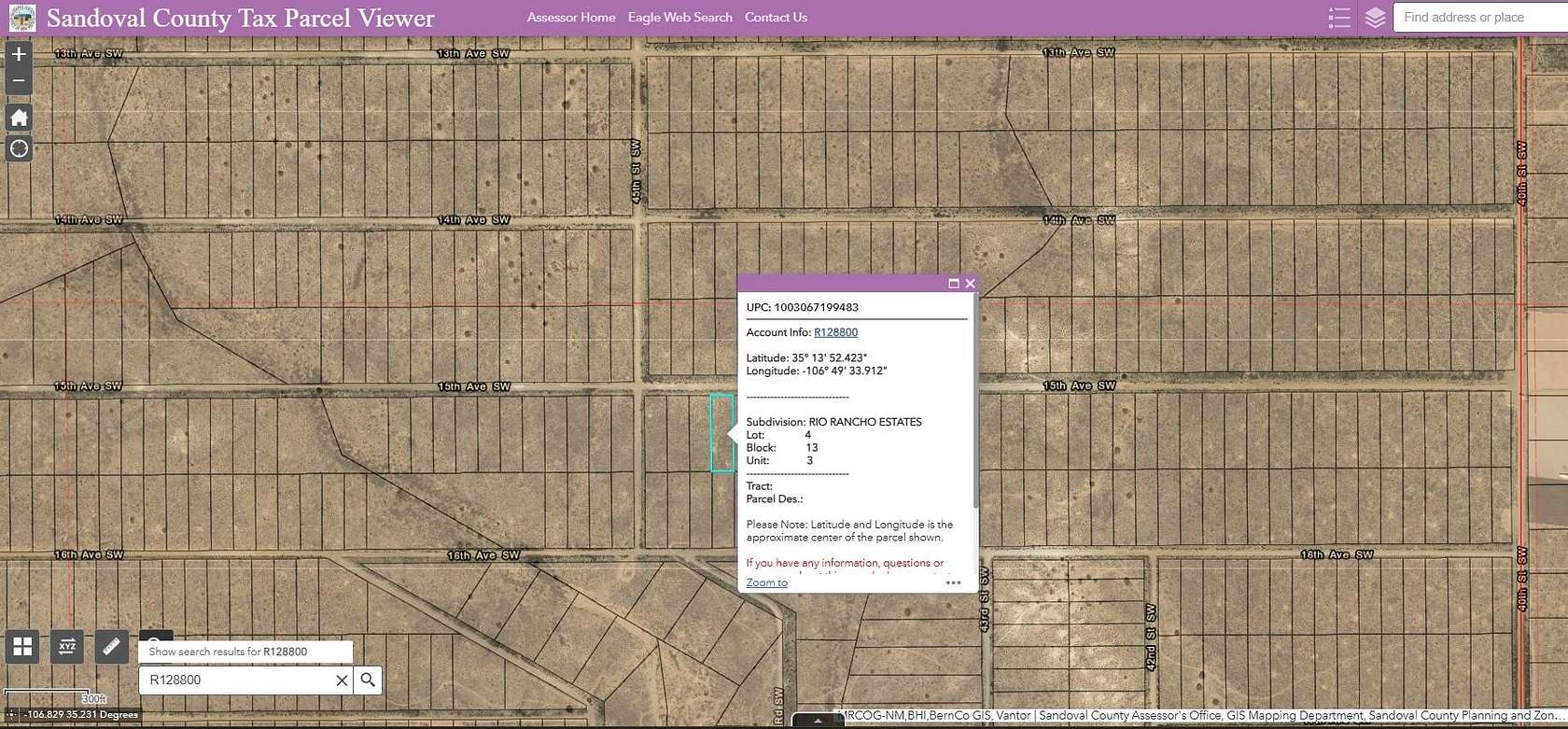Click Zoom to in the popup
Viewport: 1568px width, 729px height.
coord(766,582)
